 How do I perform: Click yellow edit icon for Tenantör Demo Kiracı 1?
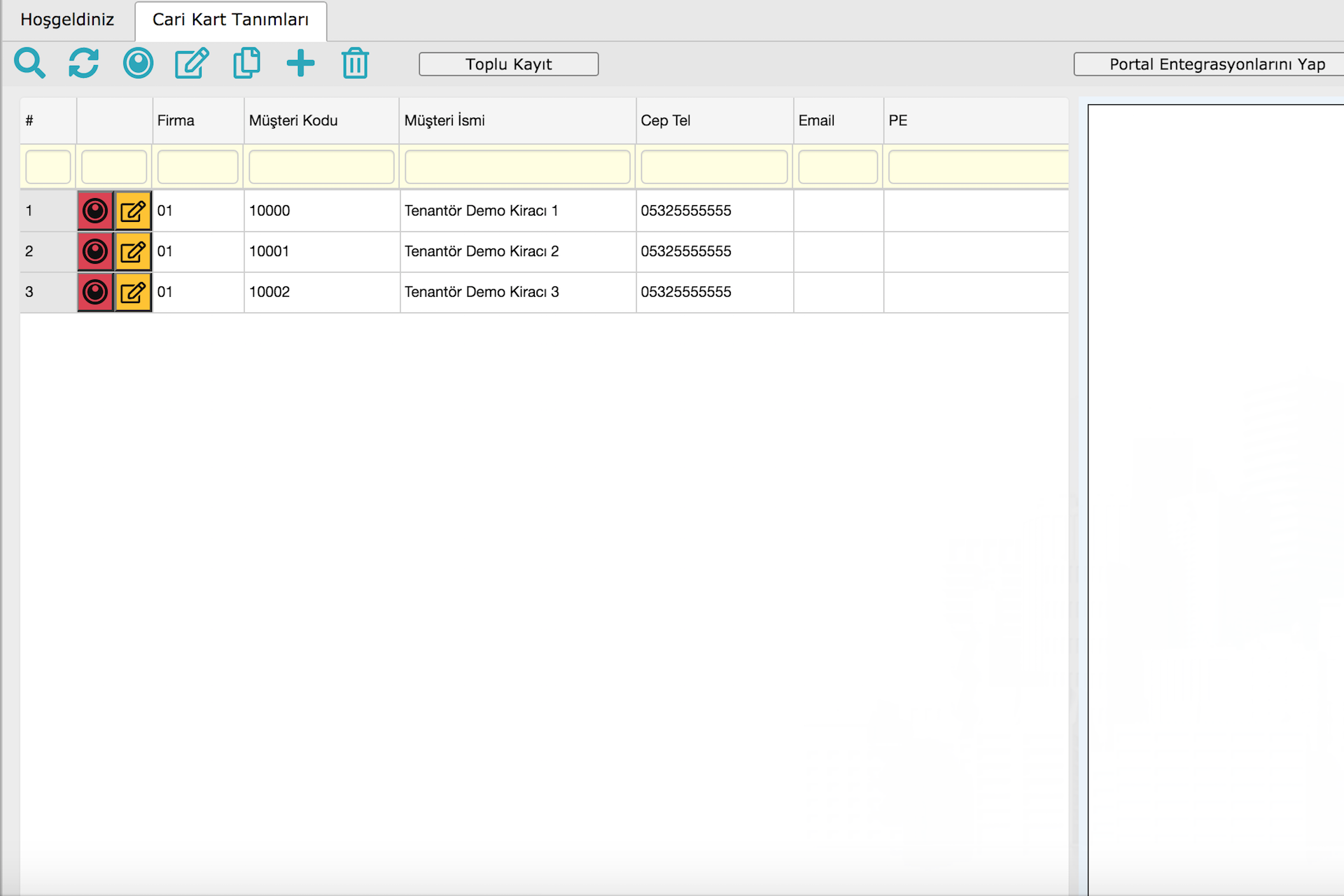133,211
